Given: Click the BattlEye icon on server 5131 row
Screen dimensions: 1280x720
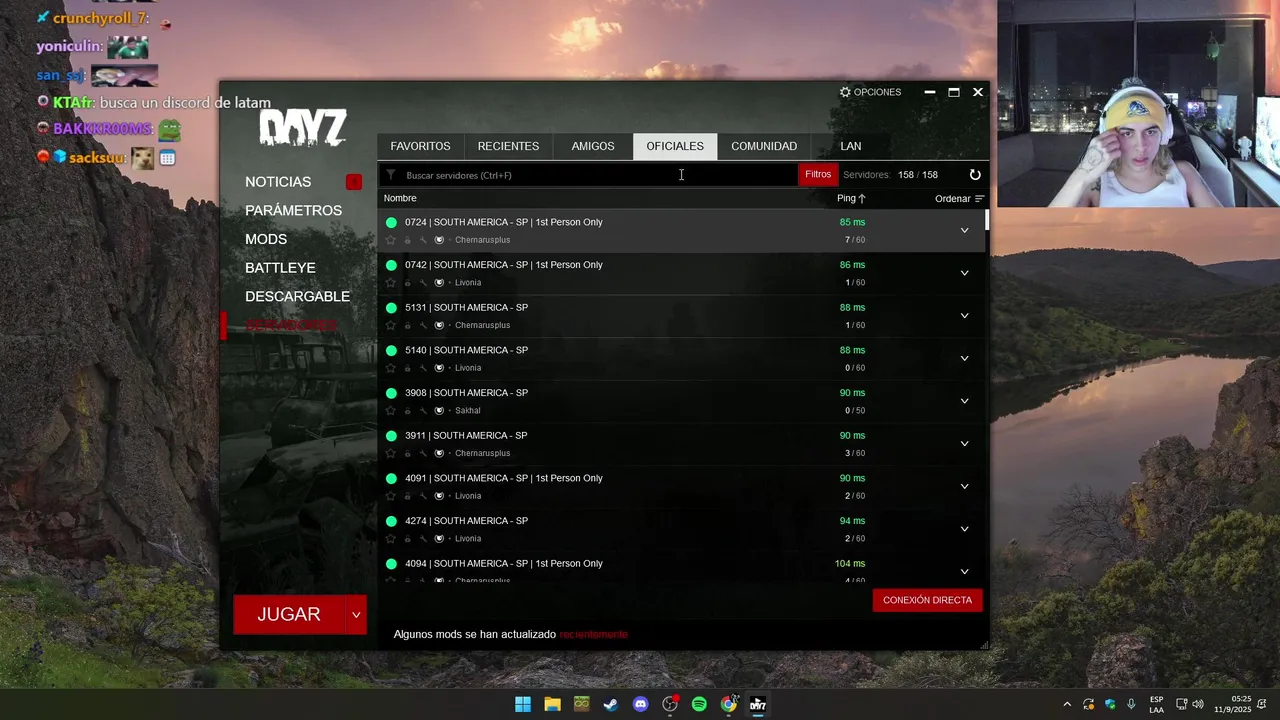Looking at the screenshot, I should [439, 325].
